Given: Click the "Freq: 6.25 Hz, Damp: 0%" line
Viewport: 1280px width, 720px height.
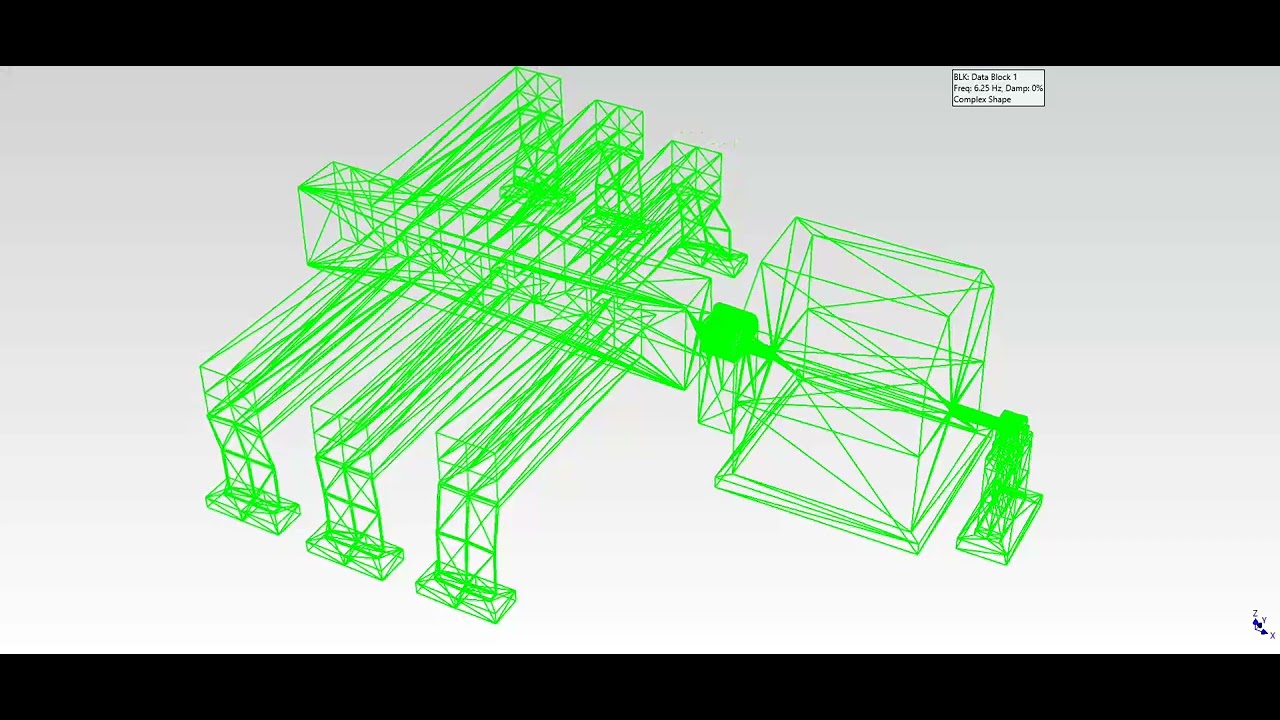Looking at the screenshot, I should pos(998,88).
